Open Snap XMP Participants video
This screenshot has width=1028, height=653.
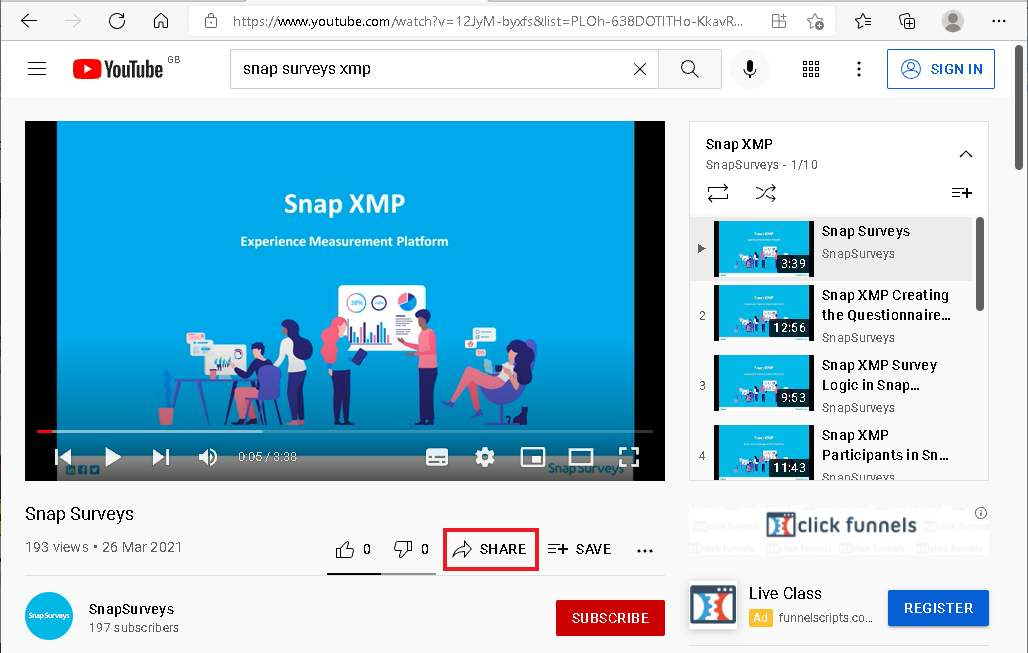[x=831, y=452]
